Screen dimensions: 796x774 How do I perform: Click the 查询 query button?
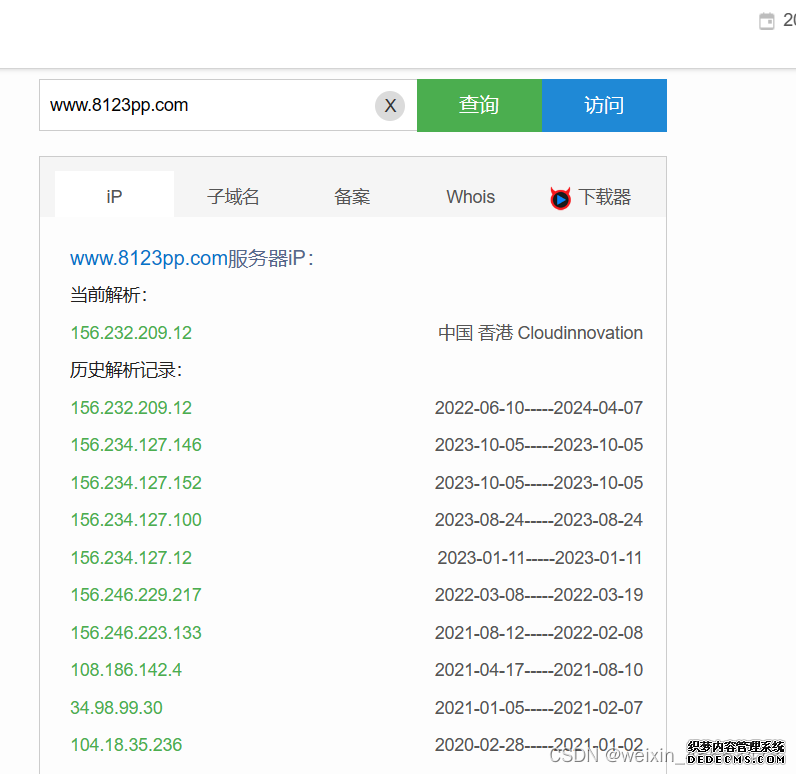pyautogui.click(x=479, y=105)
